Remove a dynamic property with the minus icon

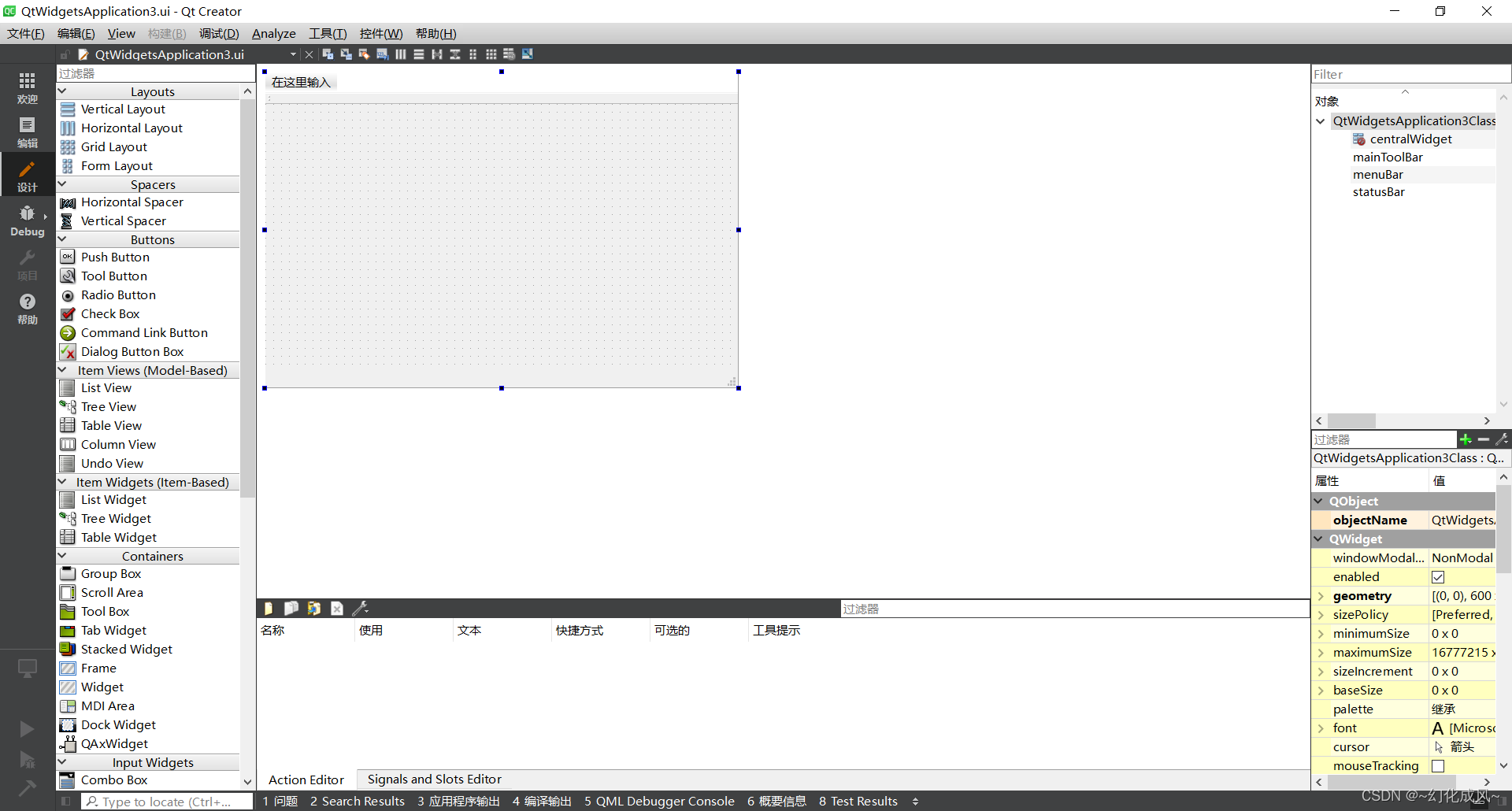coord(1484,439)
